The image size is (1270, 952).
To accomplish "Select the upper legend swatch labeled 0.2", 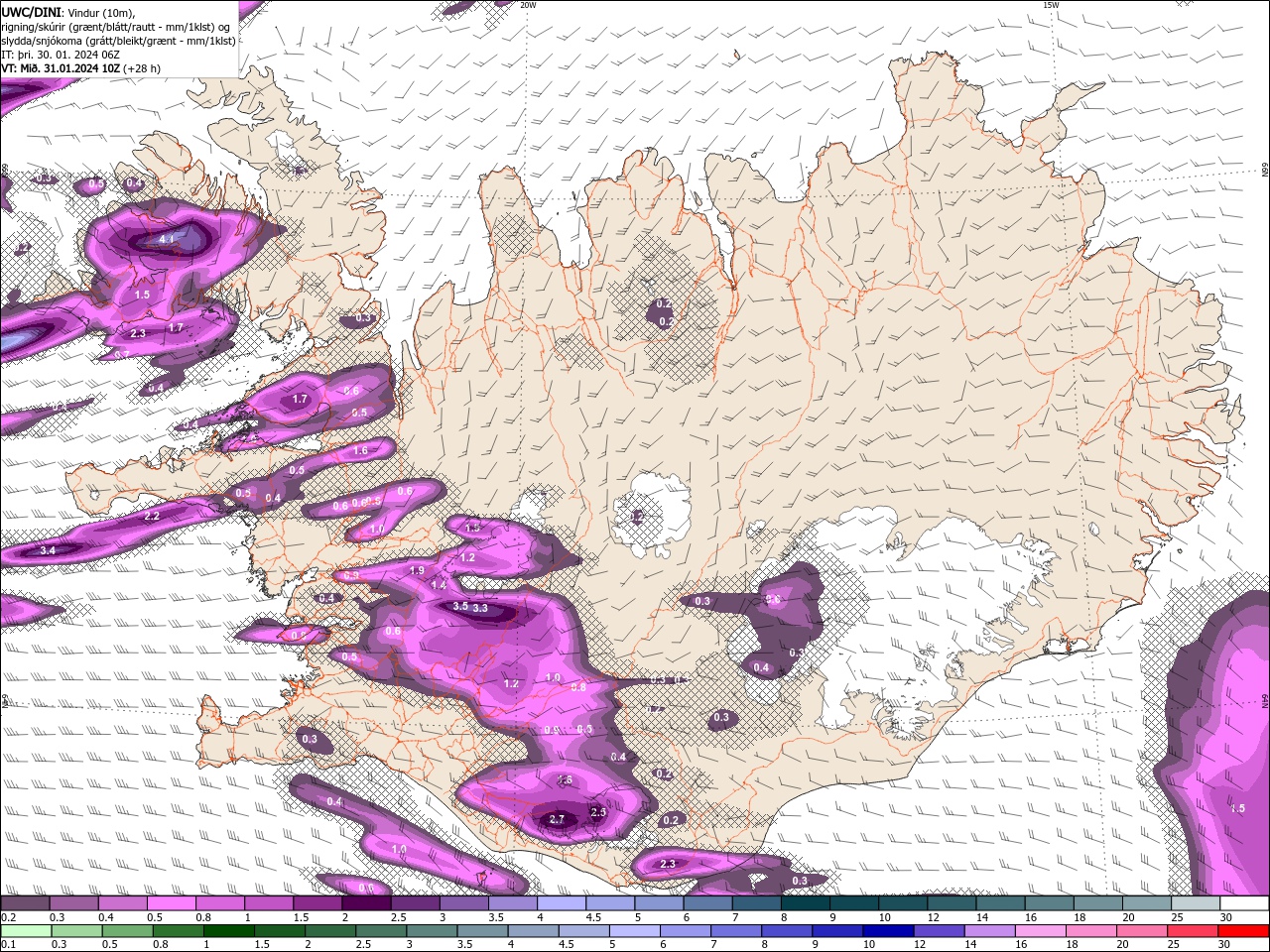I will click(25, 903).
